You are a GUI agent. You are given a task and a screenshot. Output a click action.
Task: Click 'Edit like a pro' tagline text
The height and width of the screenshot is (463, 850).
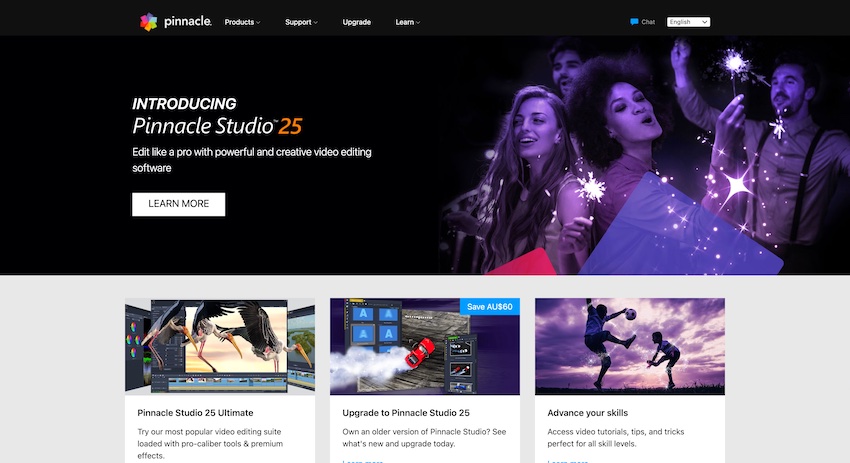252,160
